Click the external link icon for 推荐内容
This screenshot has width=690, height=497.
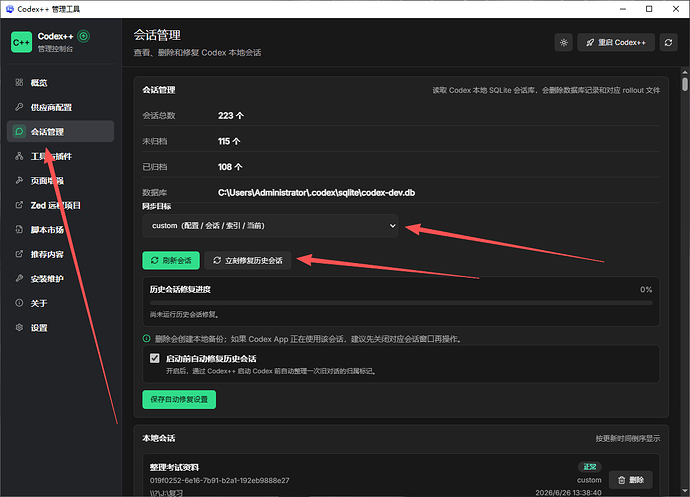[x=19, y=254]
